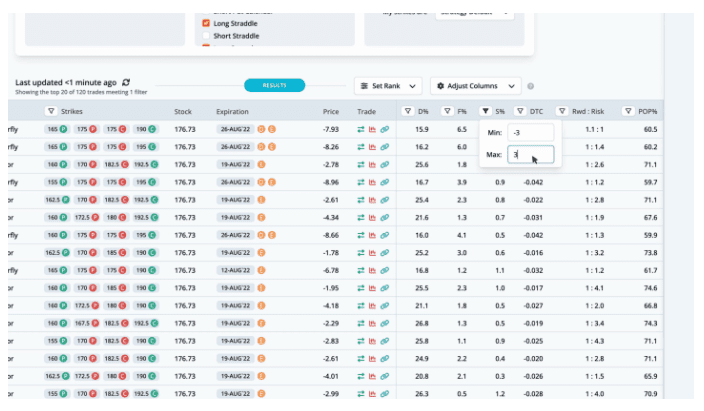Image resolution: width=704 pixels, height=411 pixels.
Task: Click the help icon next to Adjust Columns
Action: (531, 86)
